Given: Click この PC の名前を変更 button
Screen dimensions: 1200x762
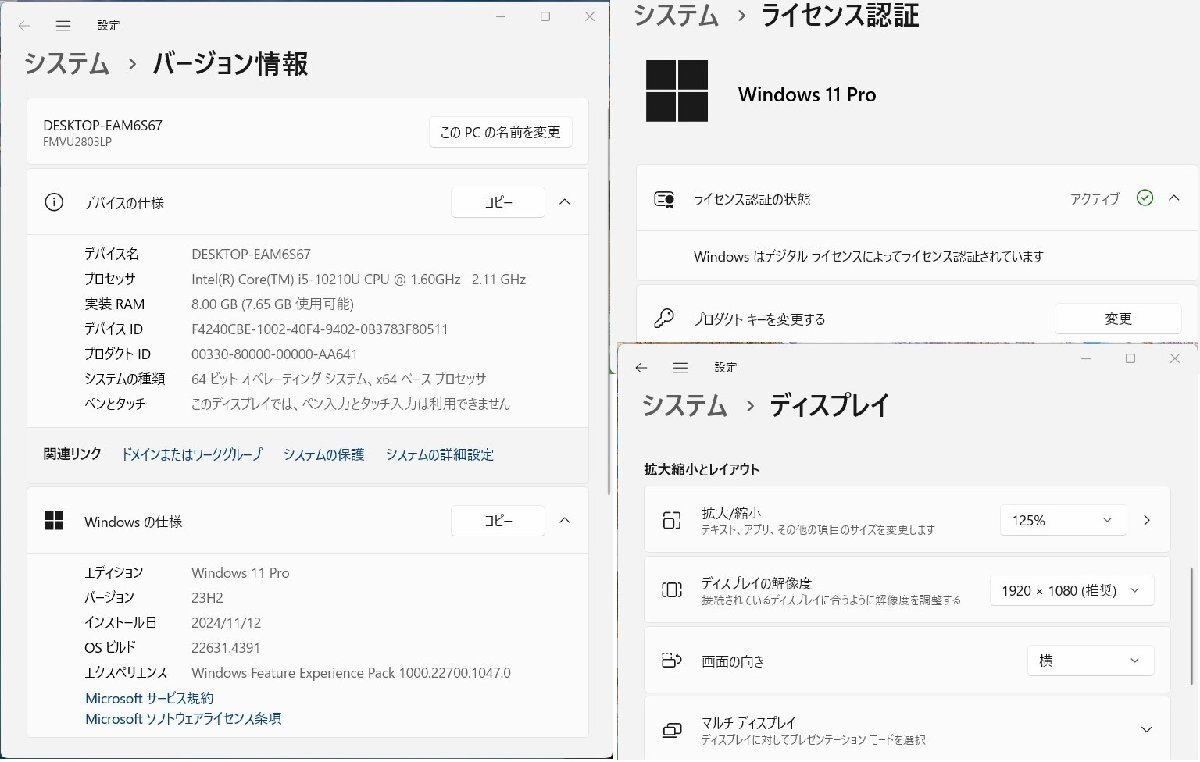Looking at the screenshot, I should point(501,132).
